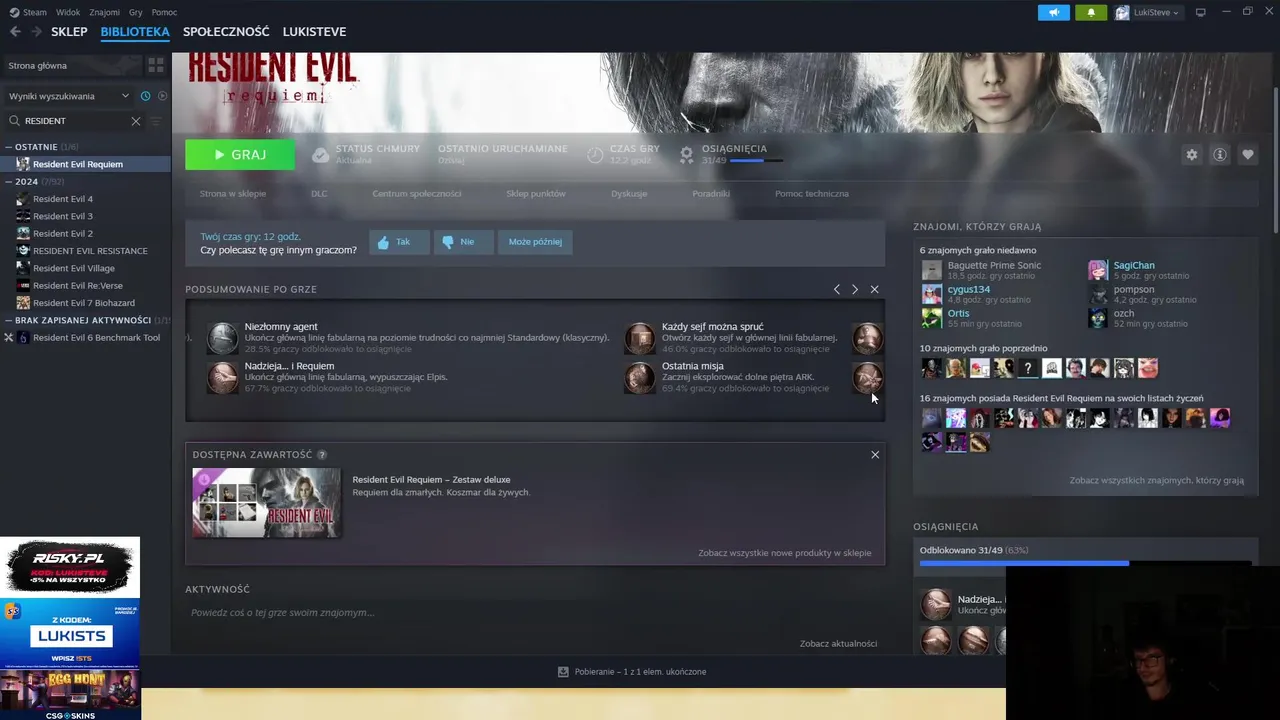Open SagiChan friend avatar
This screenshot has width=1280, height=720.
pyautogui.click(x=1098, y=270)
